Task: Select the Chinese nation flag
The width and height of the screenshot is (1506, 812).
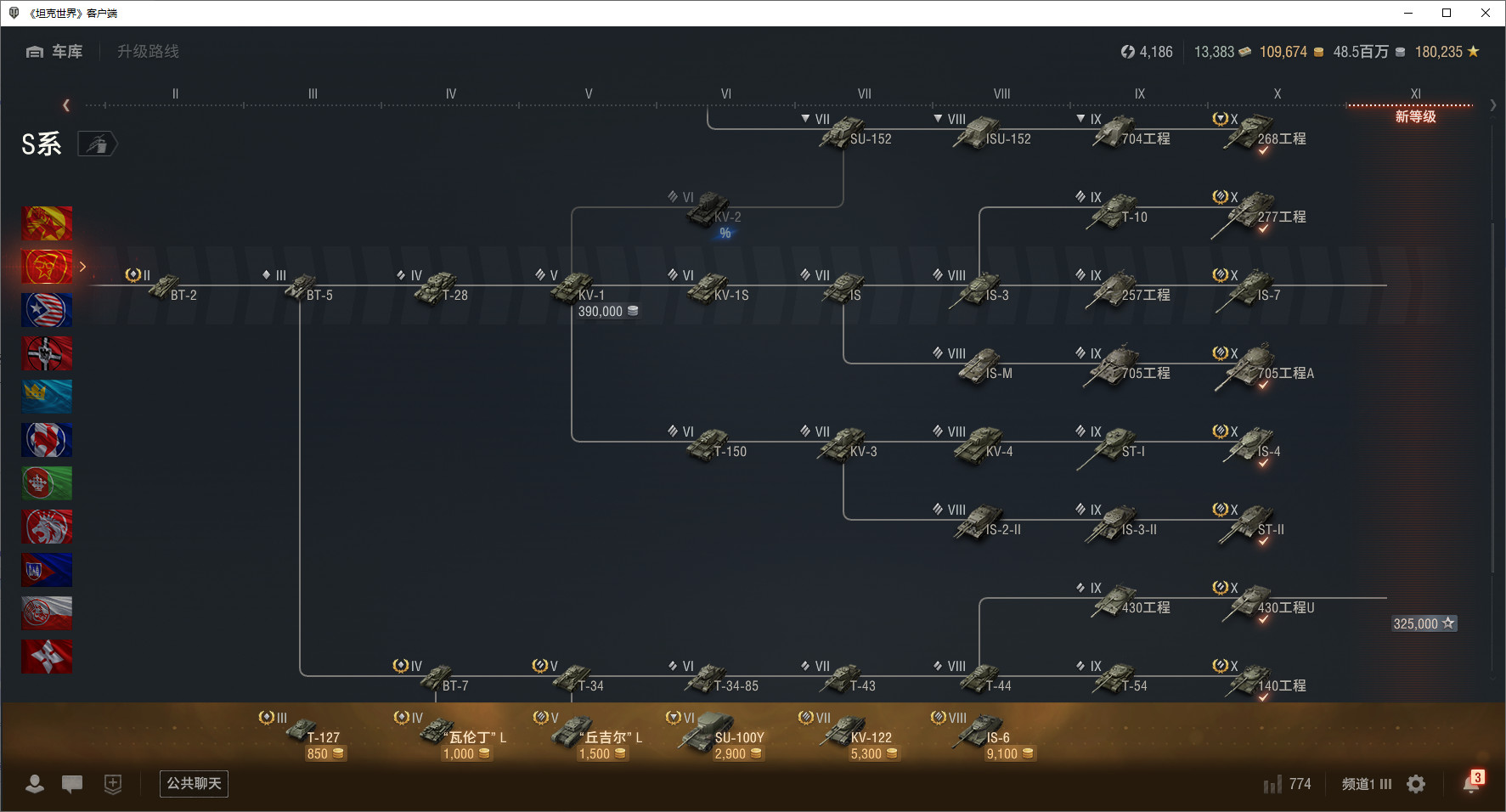Action: tap(47, 223)
